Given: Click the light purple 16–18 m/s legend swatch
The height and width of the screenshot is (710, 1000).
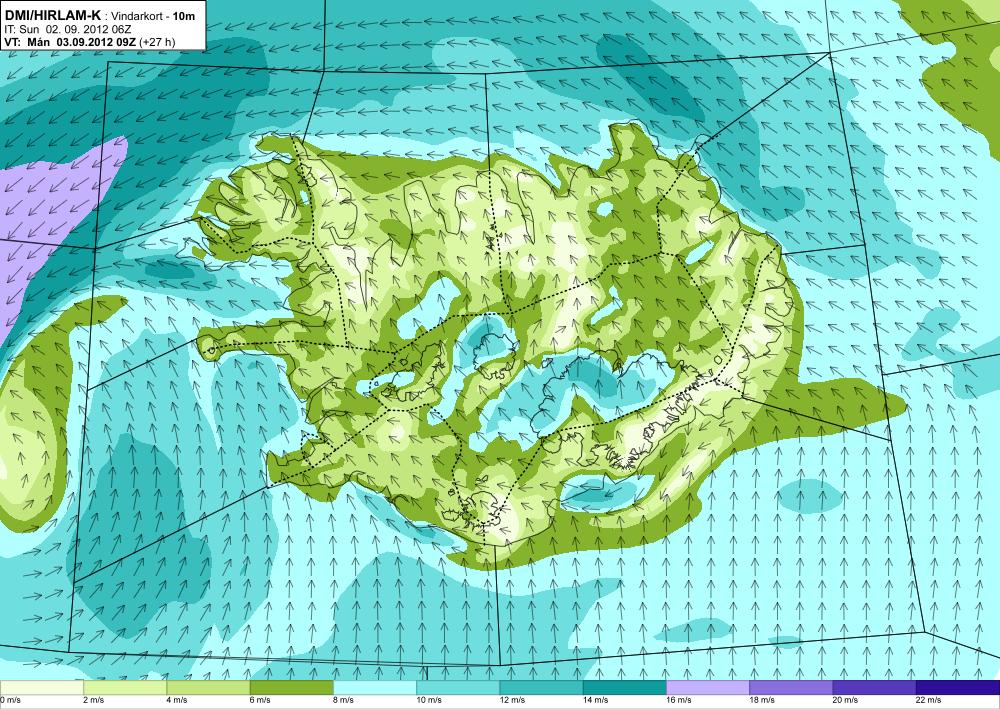Looking at the screenshot, I should (x=708, y=688).
